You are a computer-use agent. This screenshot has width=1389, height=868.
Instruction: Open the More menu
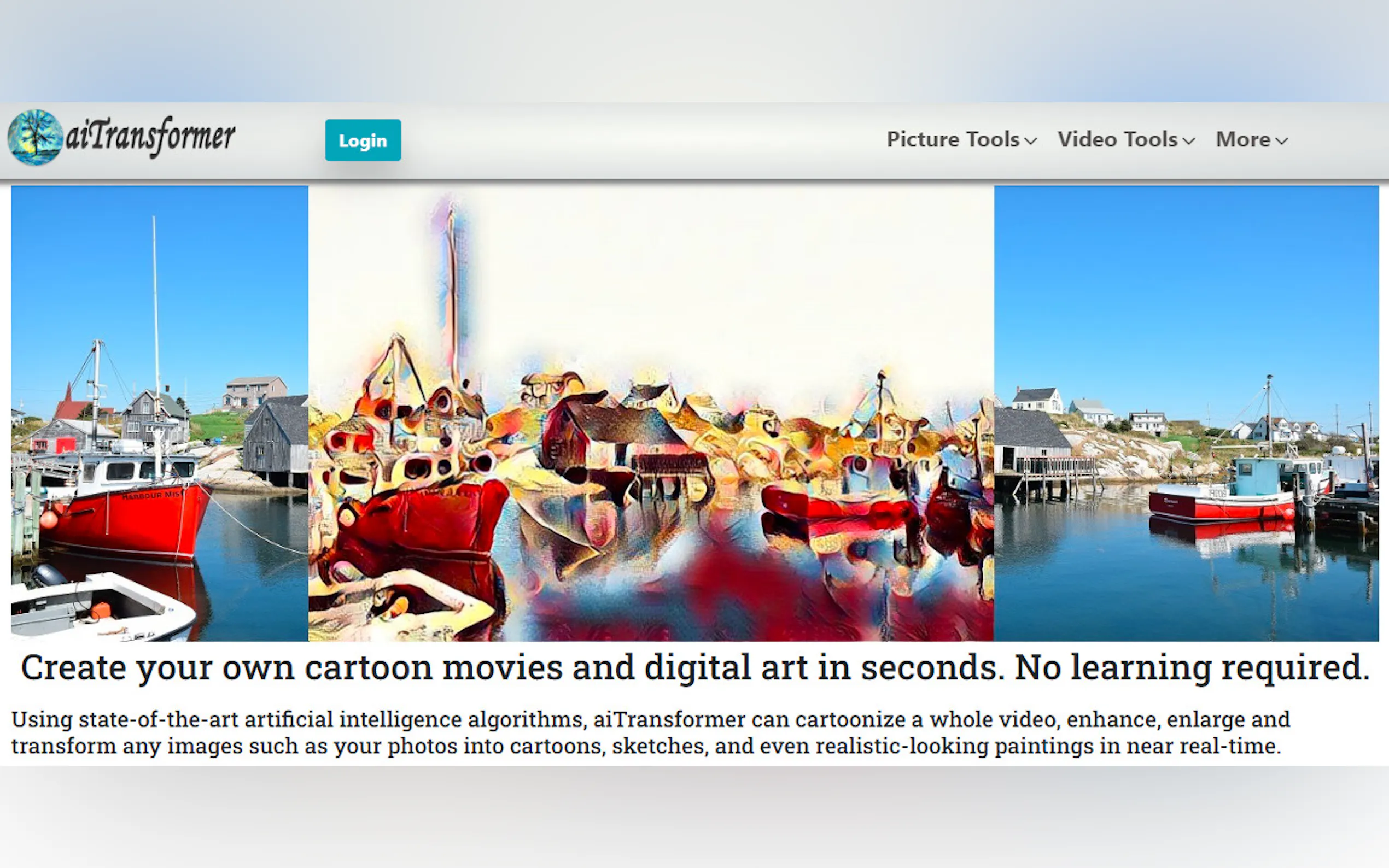pos(1242,139)
